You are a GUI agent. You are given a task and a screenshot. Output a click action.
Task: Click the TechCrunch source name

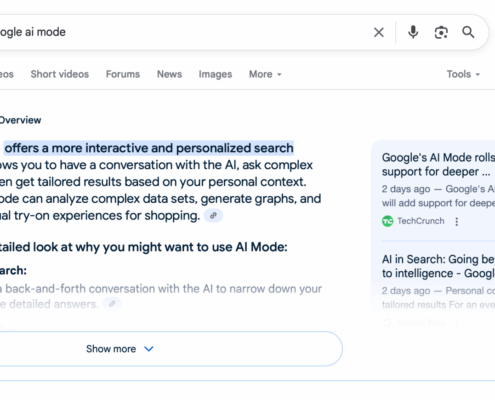[x=421, y=221]
